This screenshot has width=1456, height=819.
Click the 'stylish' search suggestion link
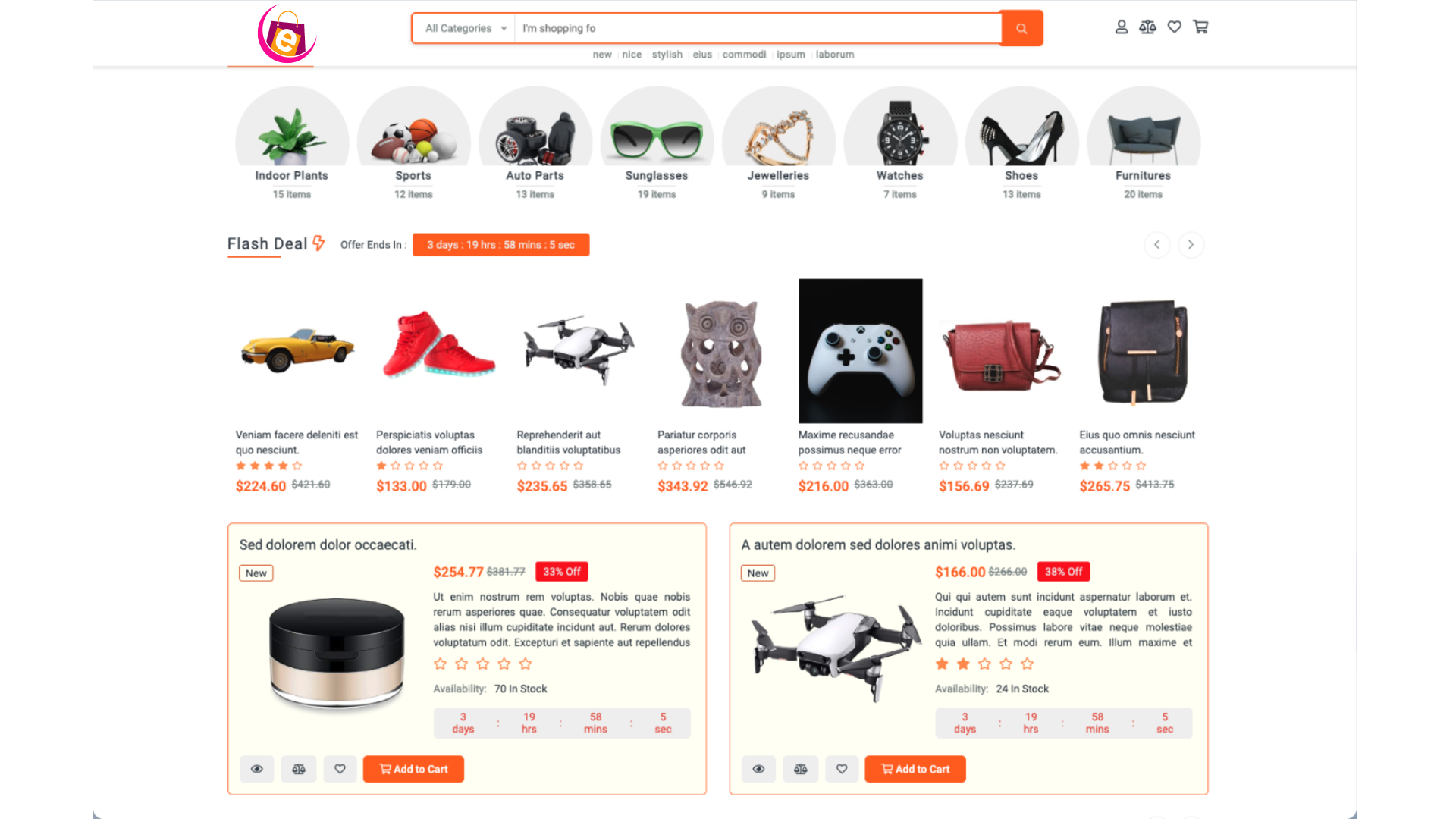pyautogui.click(x=667, y=55)
